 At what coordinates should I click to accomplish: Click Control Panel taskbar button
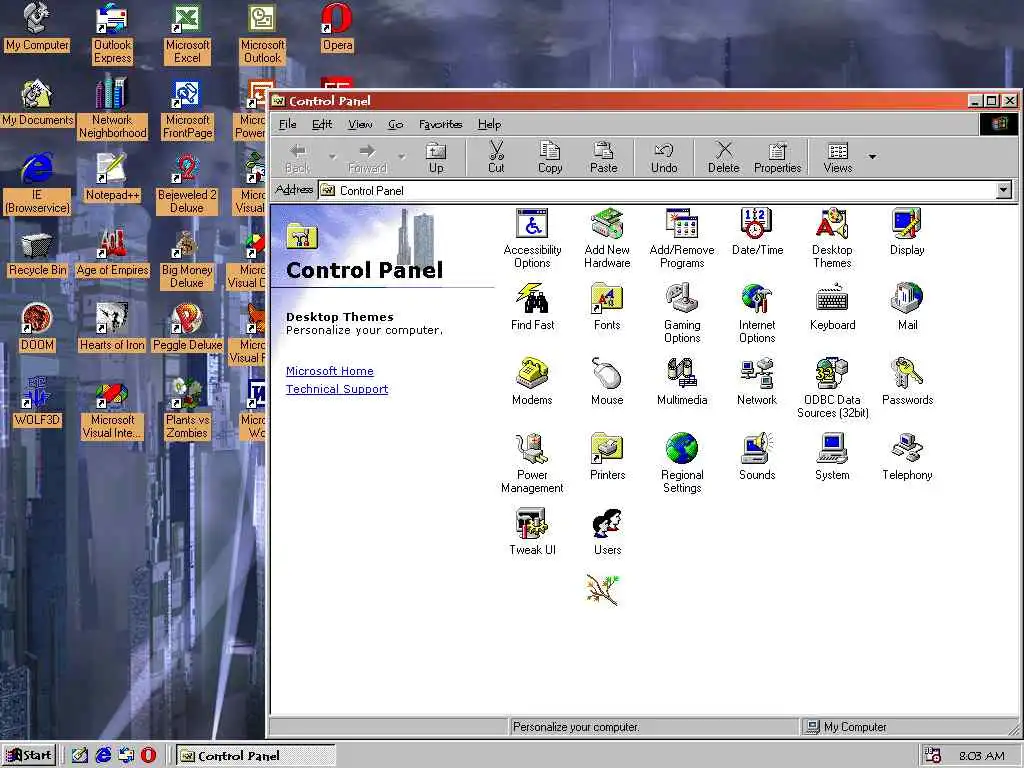(x=255, y=756)
